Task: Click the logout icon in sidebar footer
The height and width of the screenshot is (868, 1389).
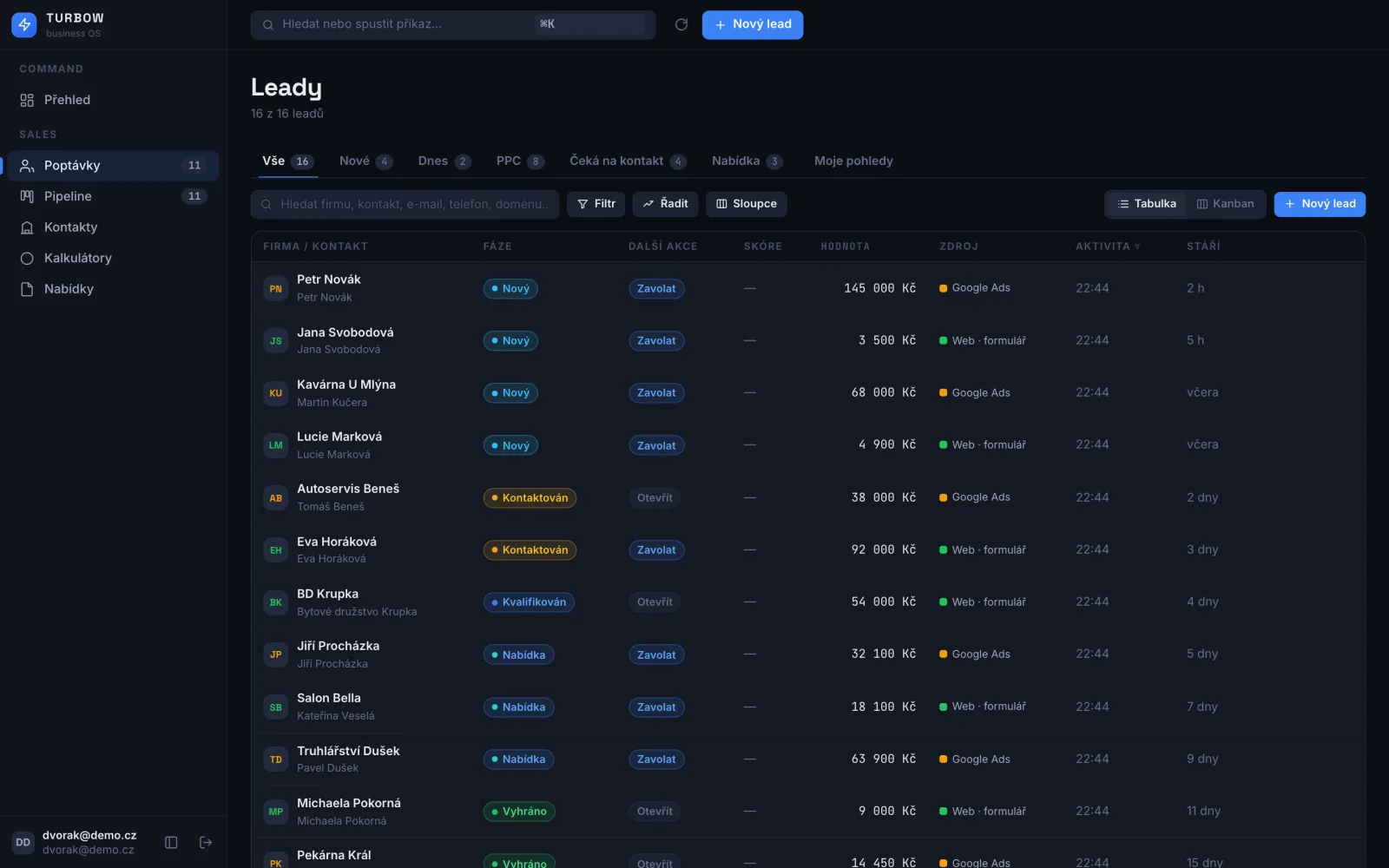Action: point(206,842)
